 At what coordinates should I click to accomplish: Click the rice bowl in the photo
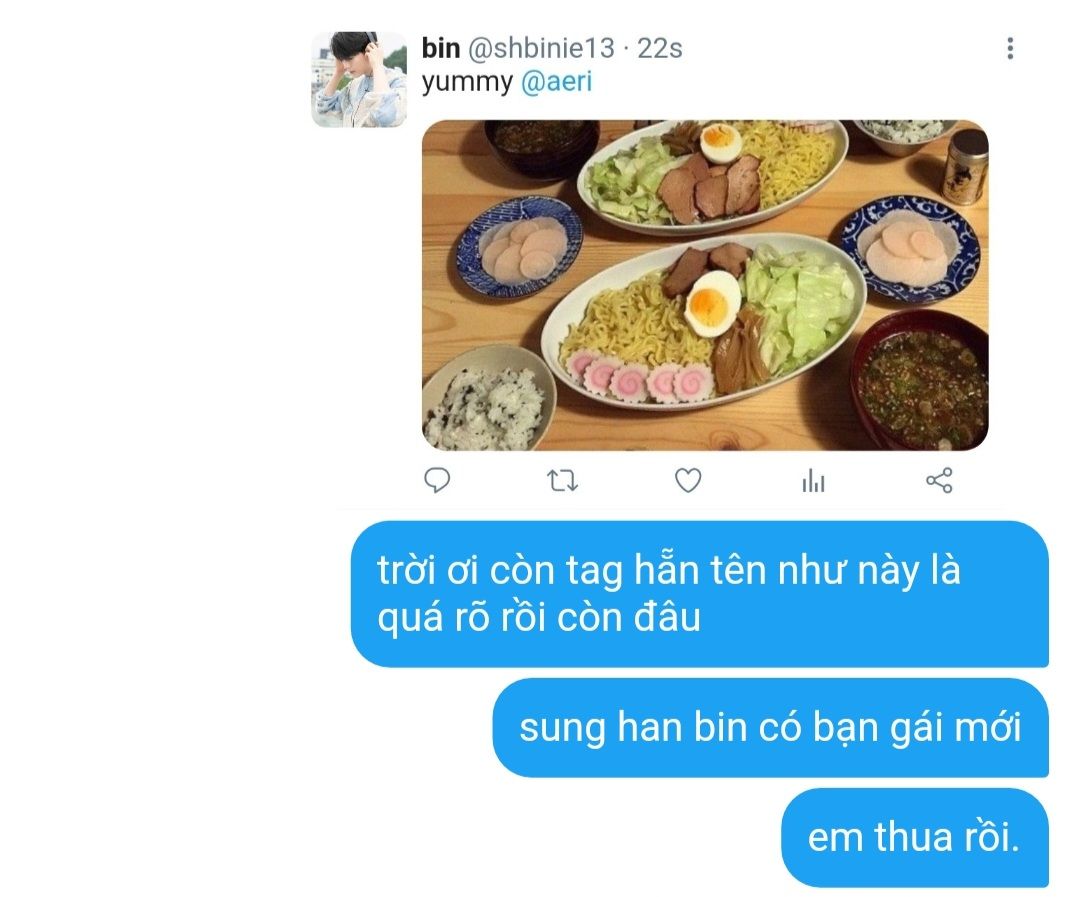point(488,398)
